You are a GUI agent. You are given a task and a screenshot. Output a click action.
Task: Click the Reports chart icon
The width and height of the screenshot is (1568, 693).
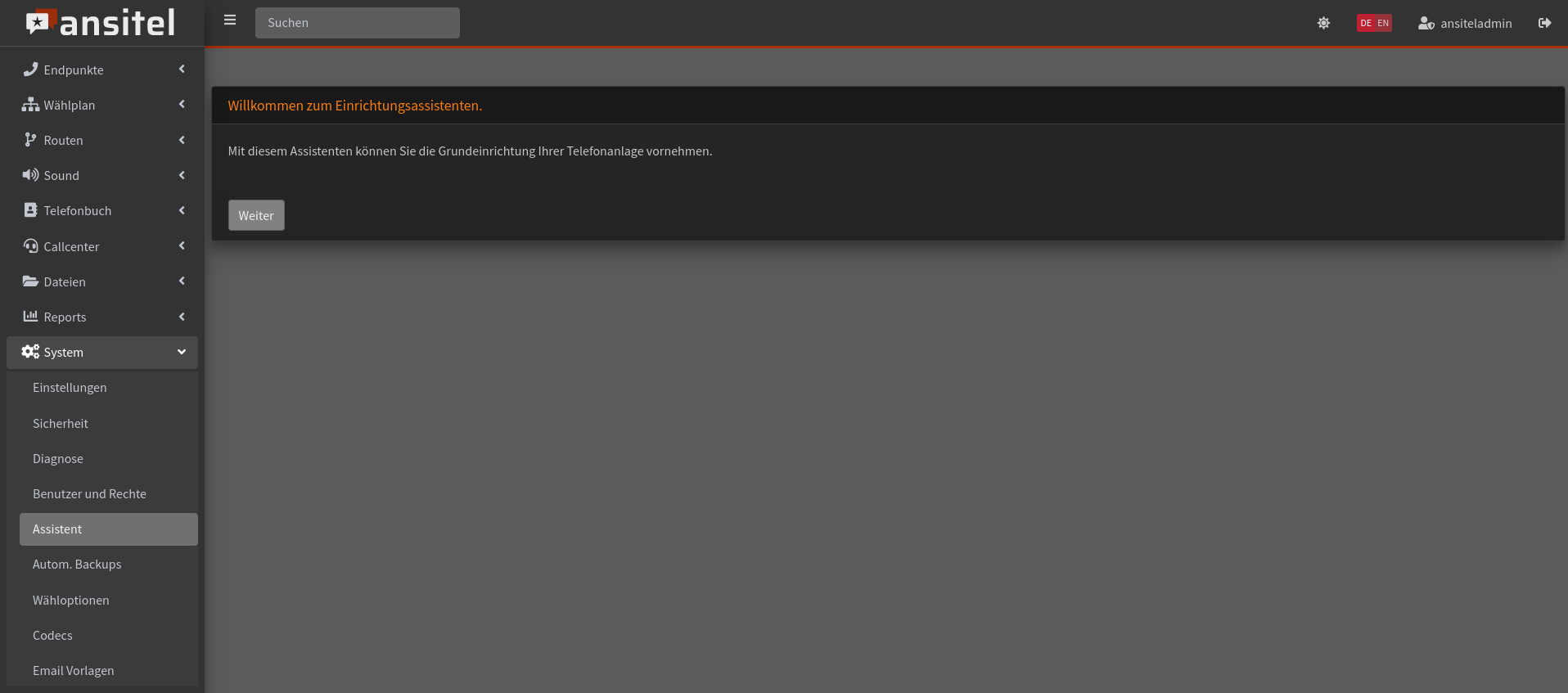click(x=30, y=317)
